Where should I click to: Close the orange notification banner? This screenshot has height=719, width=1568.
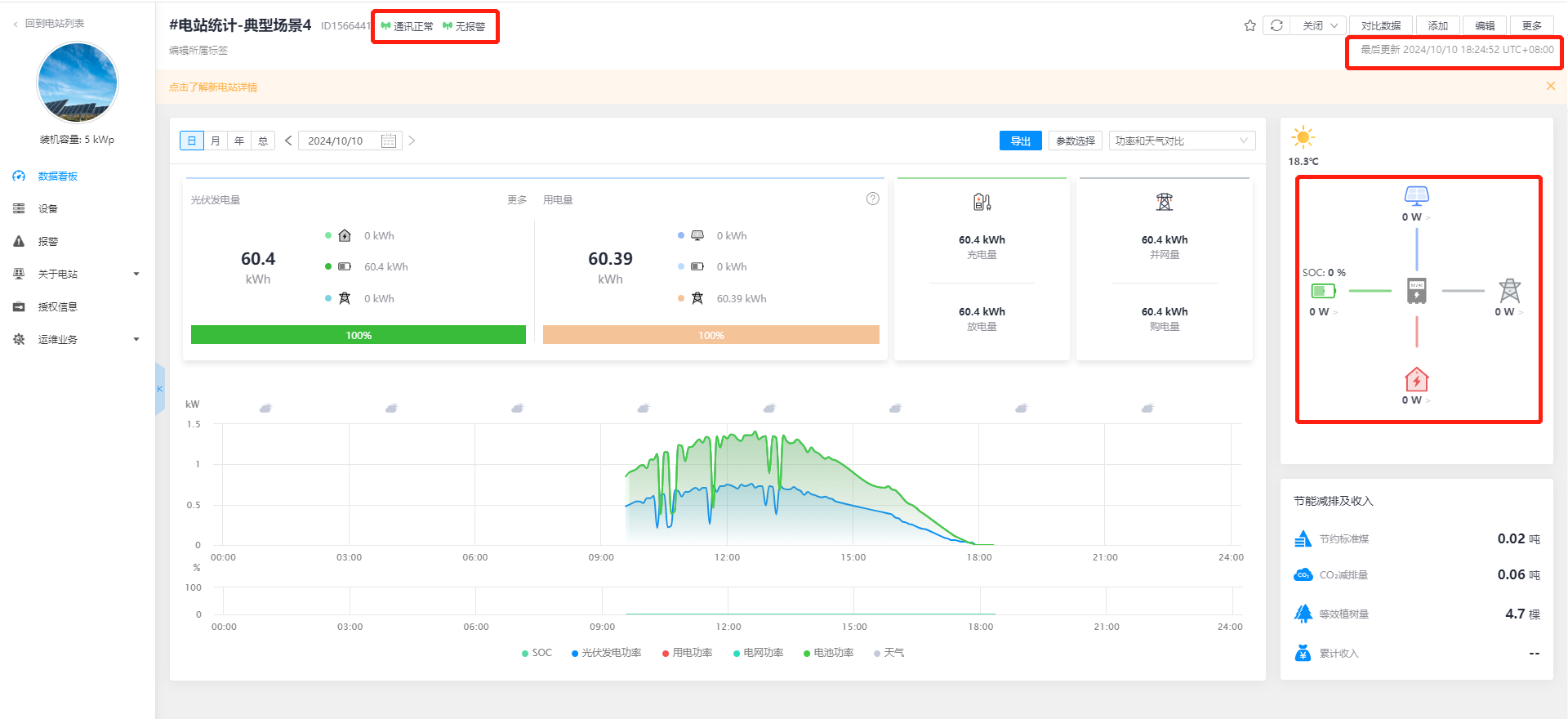pos(1550,87)
